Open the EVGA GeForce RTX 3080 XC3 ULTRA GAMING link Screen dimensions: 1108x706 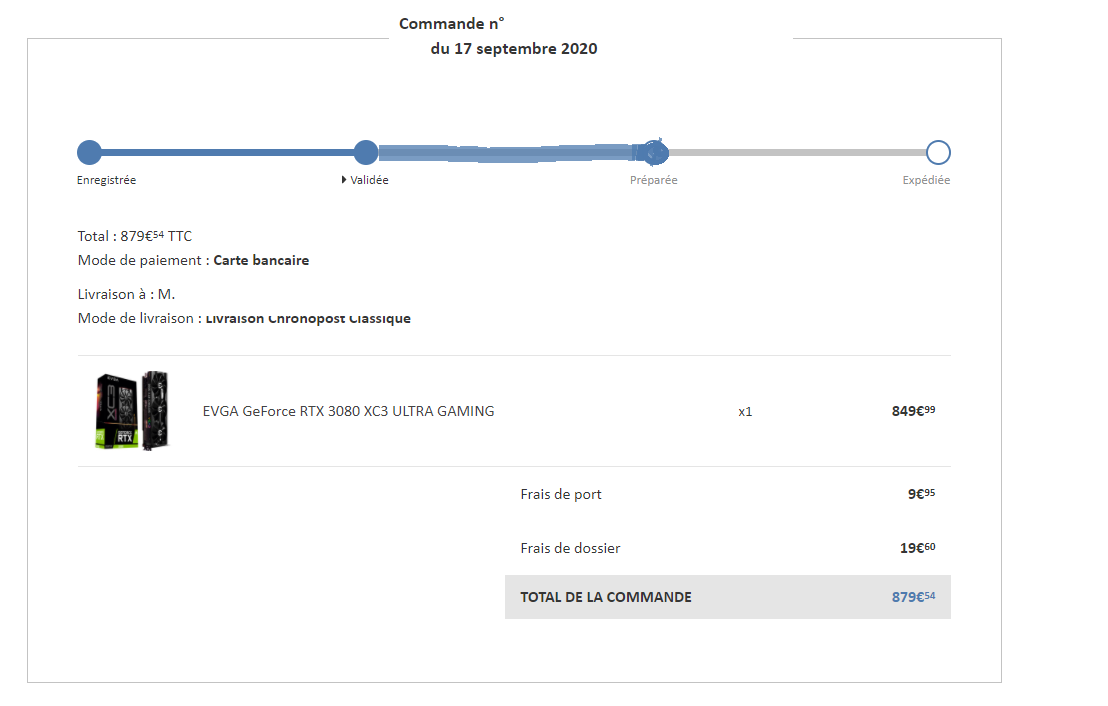tap(348, 411)
